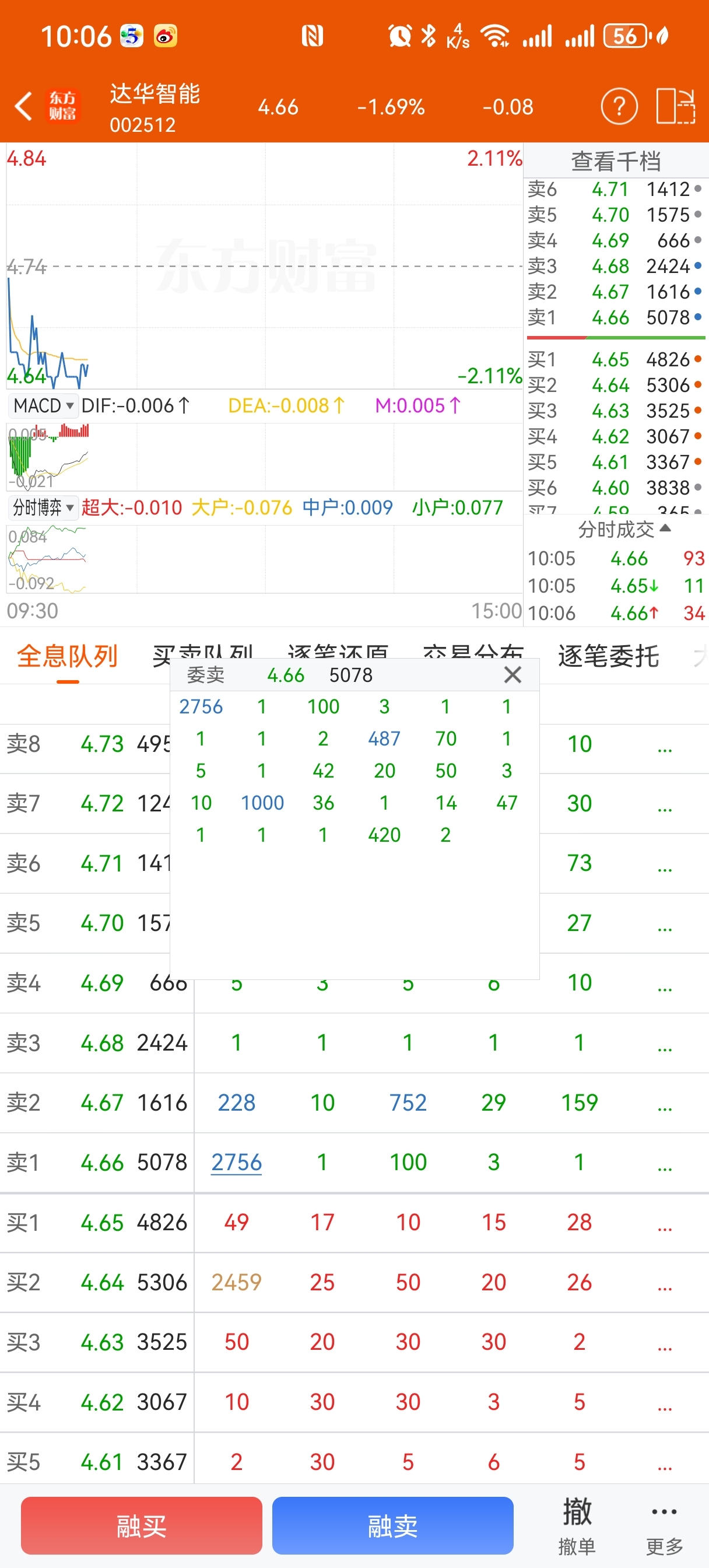Open the 撤单 cancel order icon
This screenshot has height=1568, width=709.
click(576, 1527)
